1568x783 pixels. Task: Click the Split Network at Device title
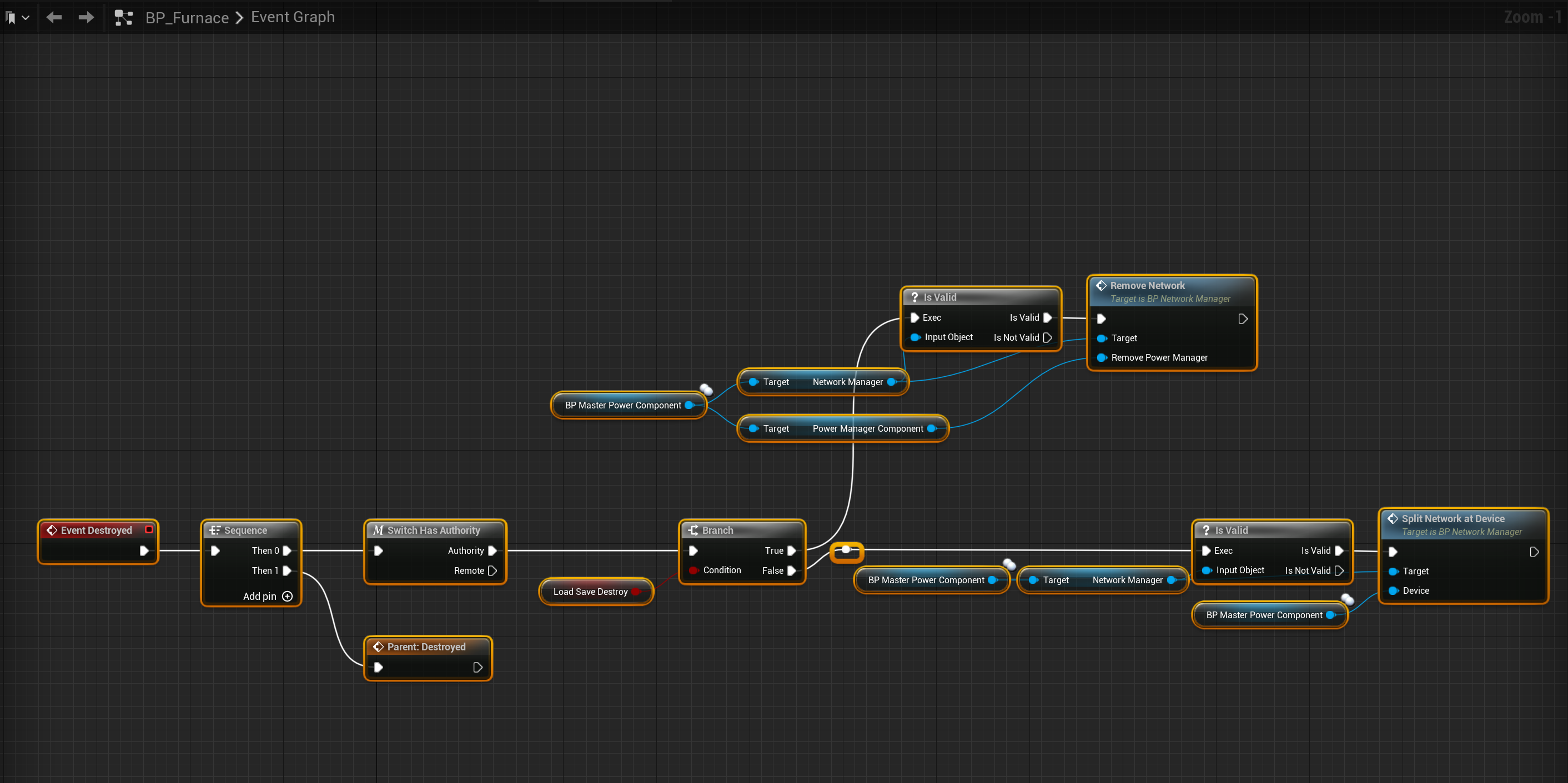1453,518
